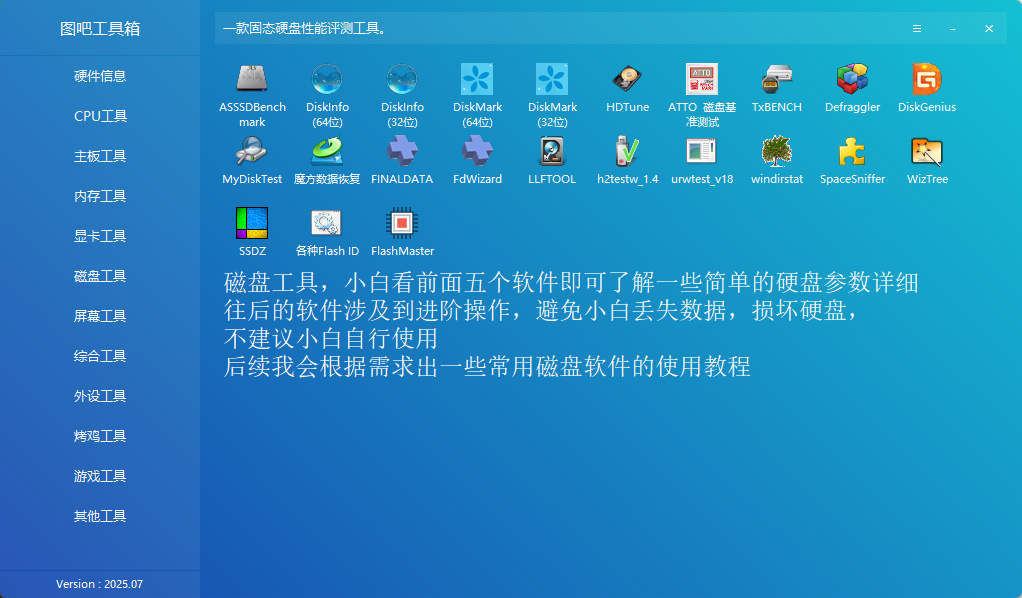Launch FdWizard tool
This screenshot has height=598, width=1022.
pos(477,160)
